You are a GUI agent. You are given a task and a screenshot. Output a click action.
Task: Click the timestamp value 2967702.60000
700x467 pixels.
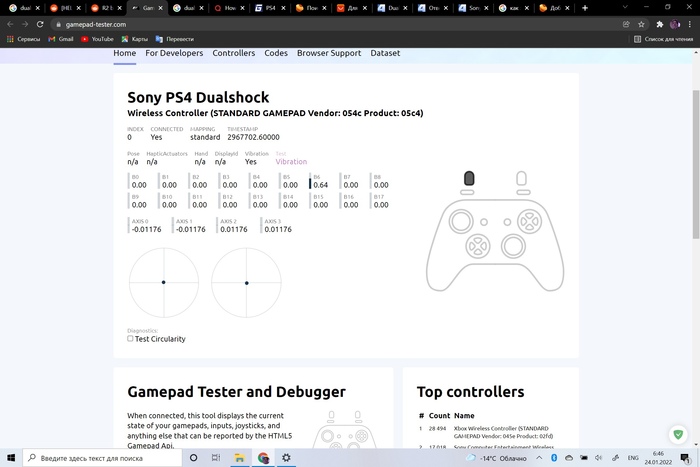click(x=254, y=137)
